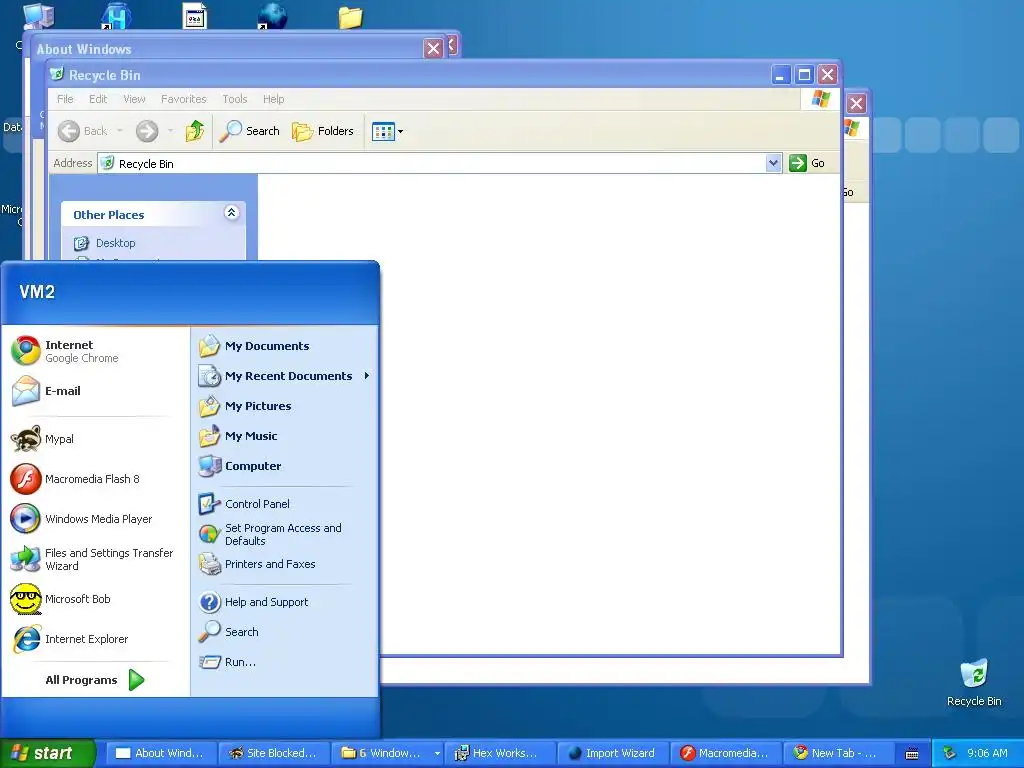Open Back history dropdown arrow
Viewport: 1024px width, 768px height.
[120, 131]
